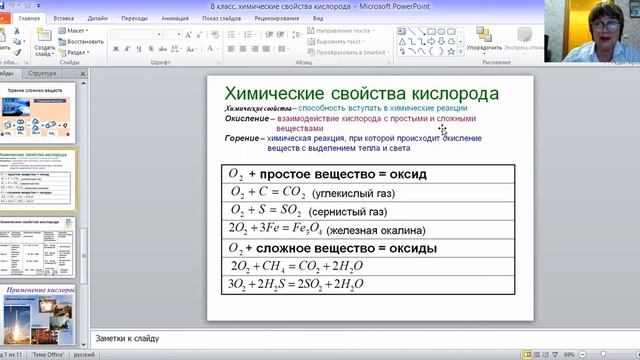Pick the straight line shape
This screenshot has height=360, width=640.
(x=411, y=31)
